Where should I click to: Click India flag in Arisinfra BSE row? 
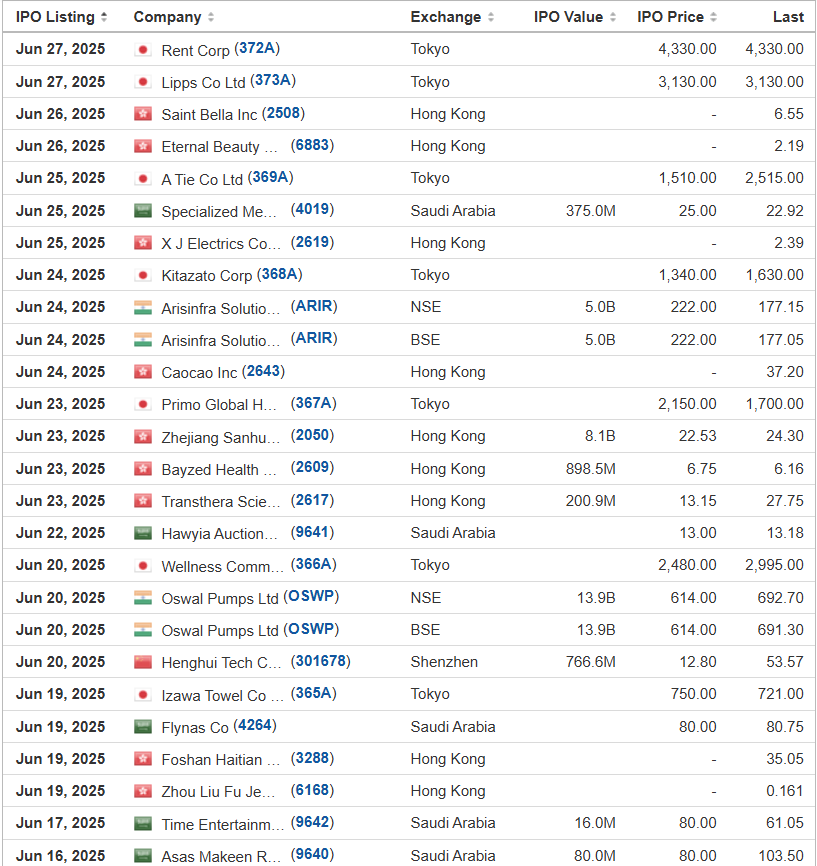tap(143, 339)
